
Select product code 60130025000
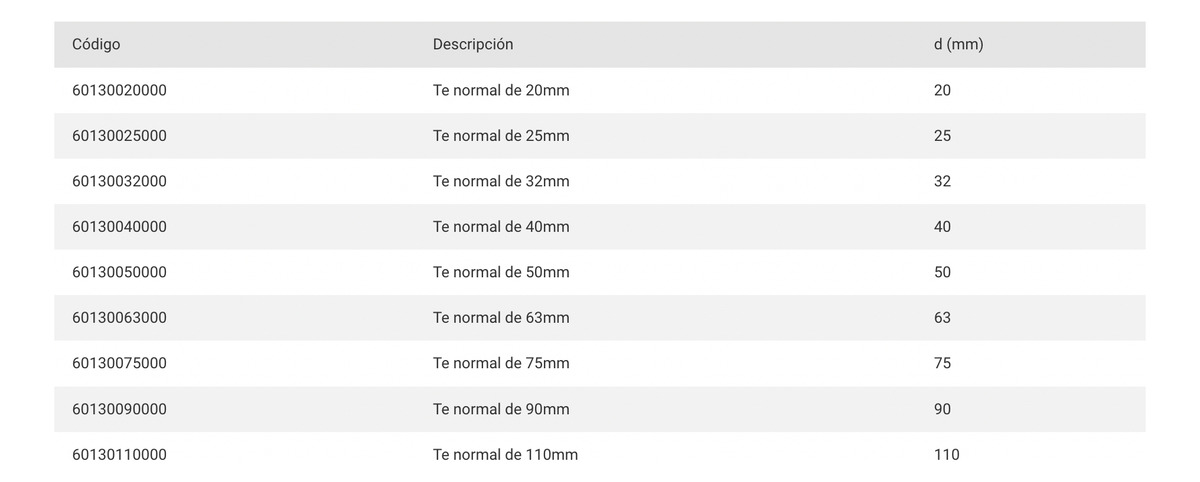click(119, 136)
